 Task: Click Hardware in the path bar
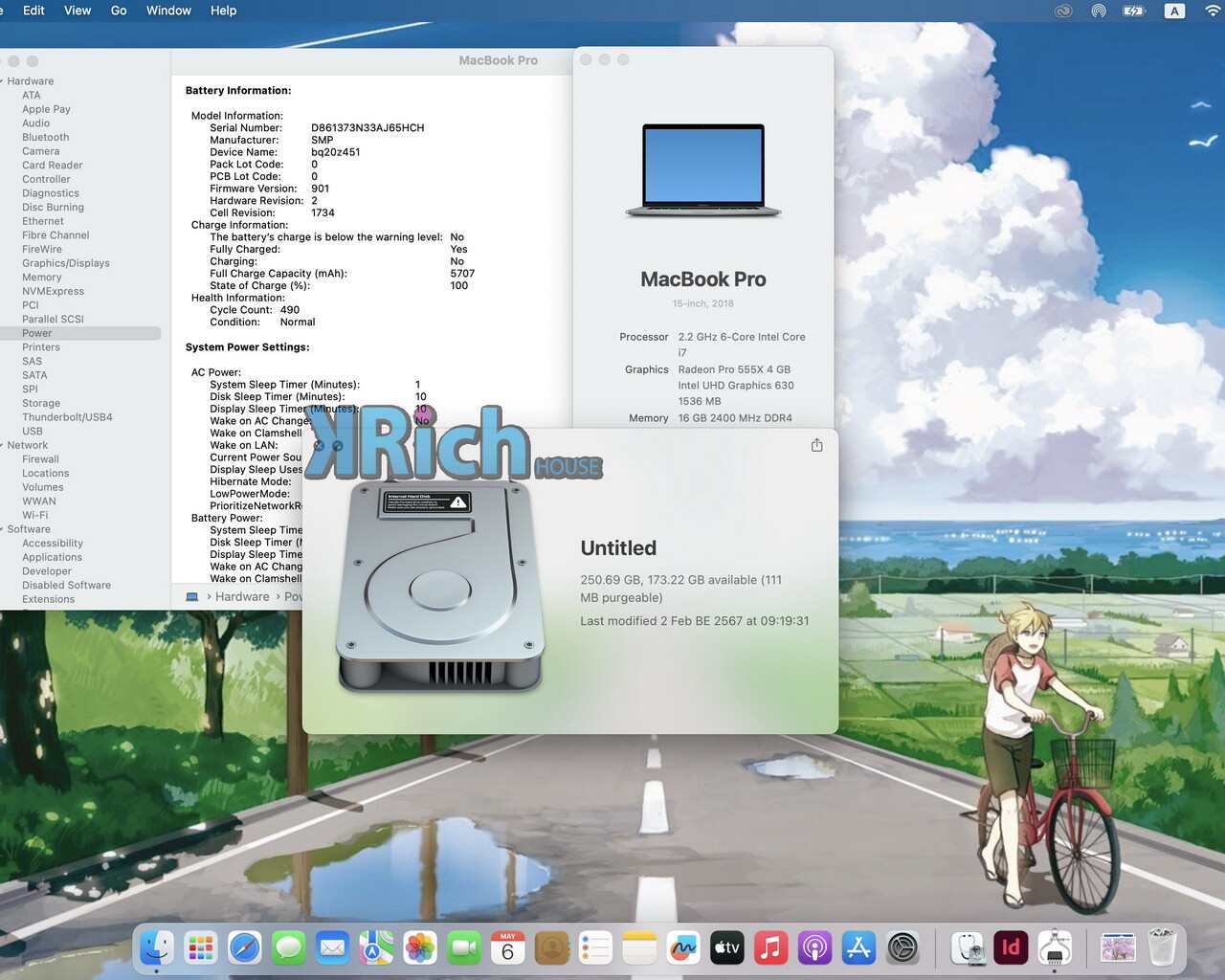(x=242, y=596)
